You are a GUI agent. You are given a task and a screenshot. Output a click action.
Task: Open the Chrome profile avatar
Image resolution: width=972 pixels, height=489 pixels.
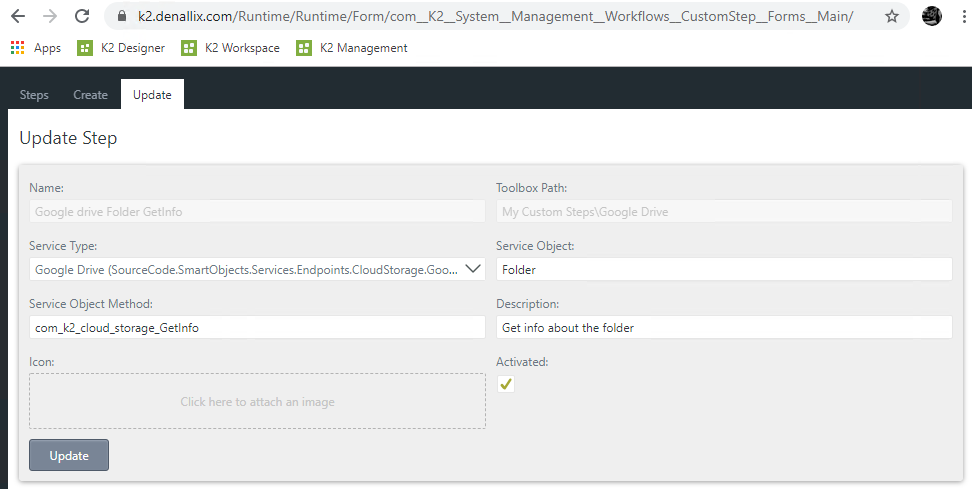coord(932,16)
